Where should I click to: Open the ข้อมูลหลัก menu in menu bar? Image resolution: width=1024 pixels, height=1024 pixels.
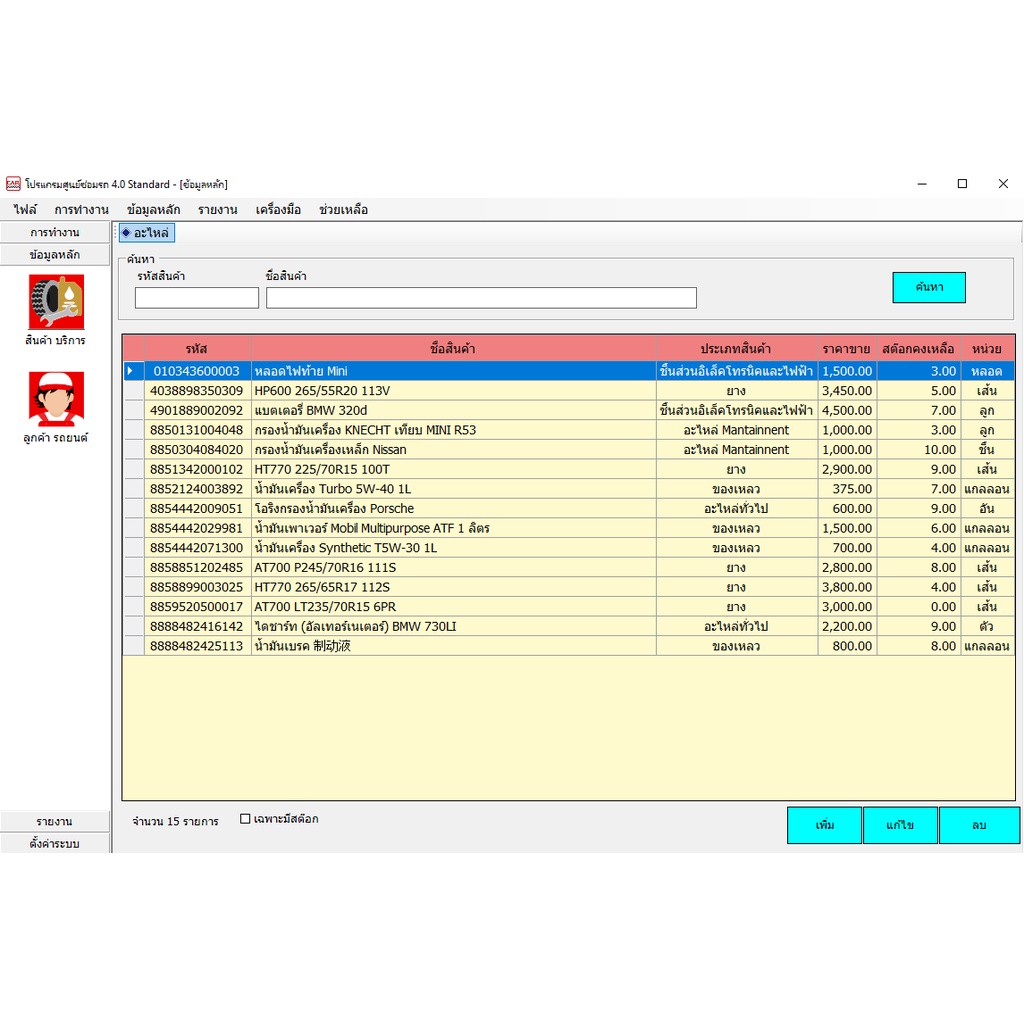click(x=153, y=210)
